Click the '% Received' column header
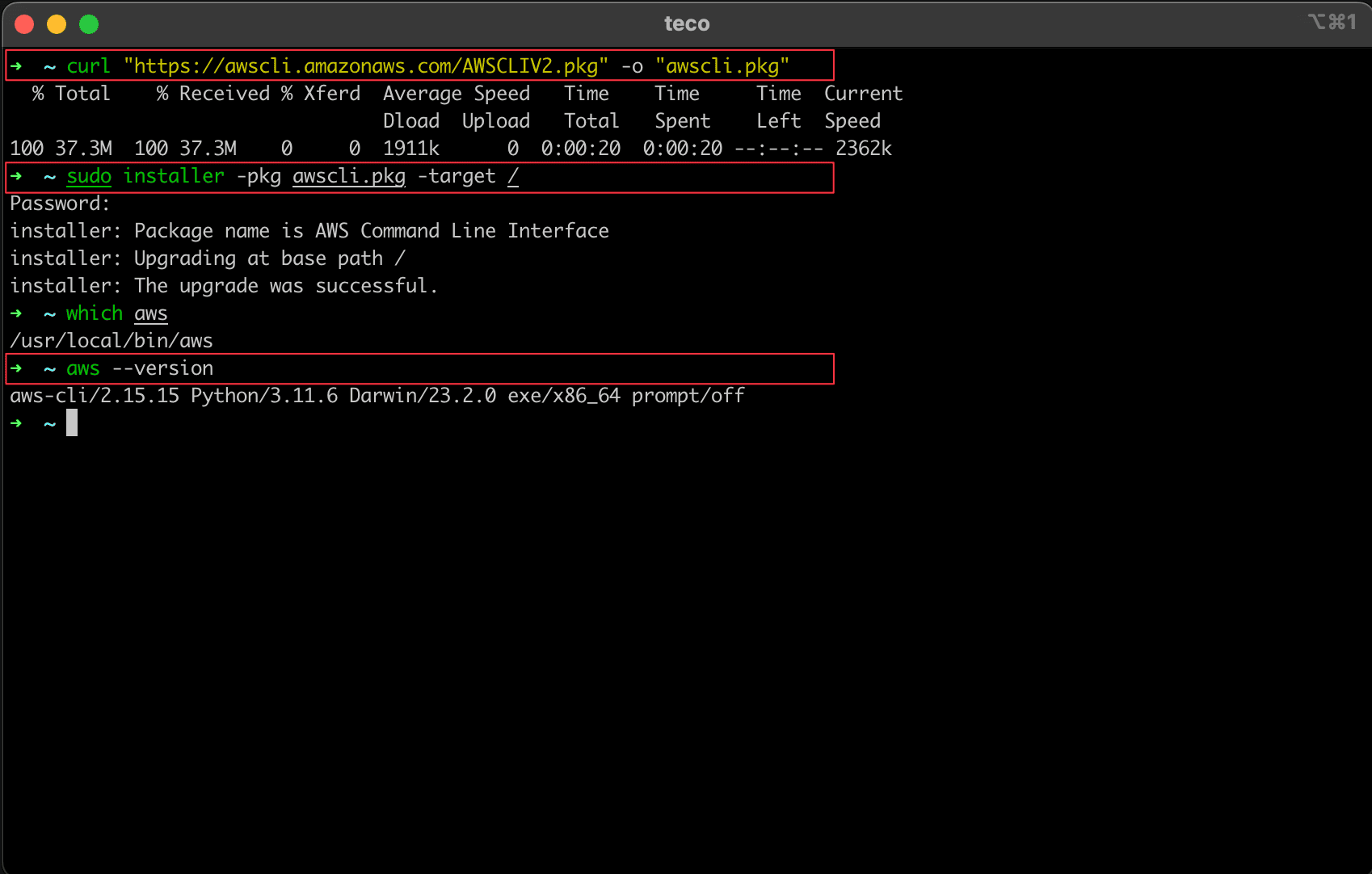The height and width of the screenshot is (874, 1372). click(213, 94)
